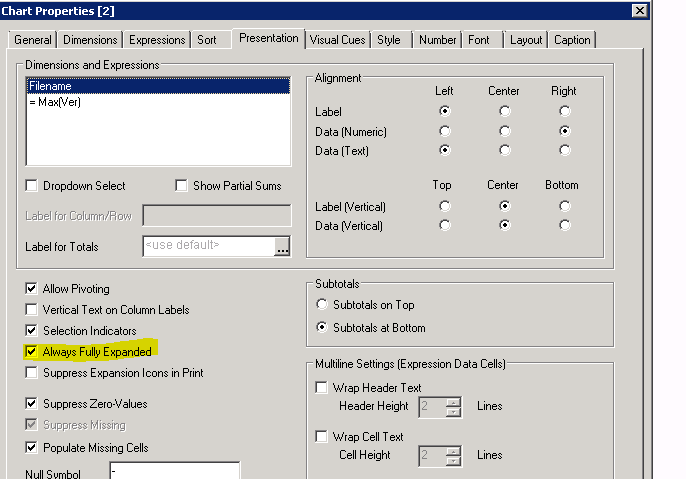Click the Null Symbol input field

pos(174,471)
